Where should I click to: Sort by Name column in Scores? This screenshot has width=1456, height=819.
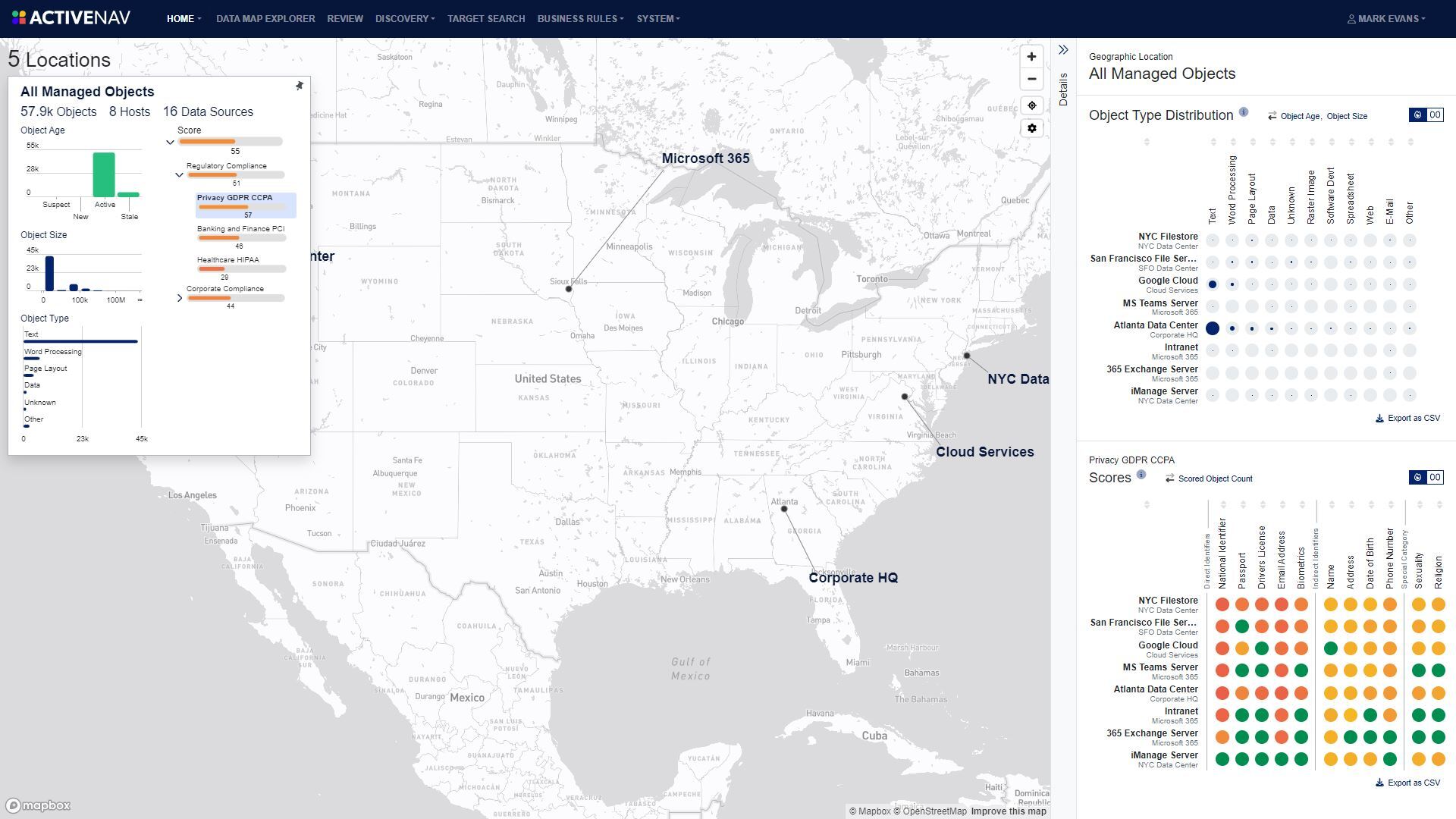coord(1332,504)
